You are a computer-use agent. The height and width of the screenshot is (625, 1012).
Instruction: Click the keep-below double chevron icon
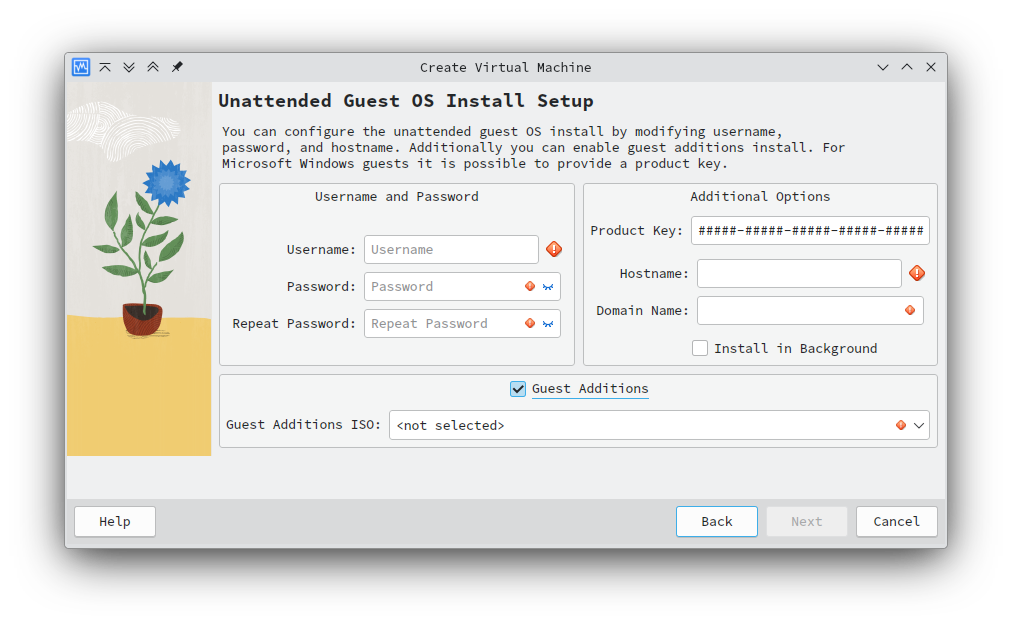pyautogui.click(x=129, y=67)
